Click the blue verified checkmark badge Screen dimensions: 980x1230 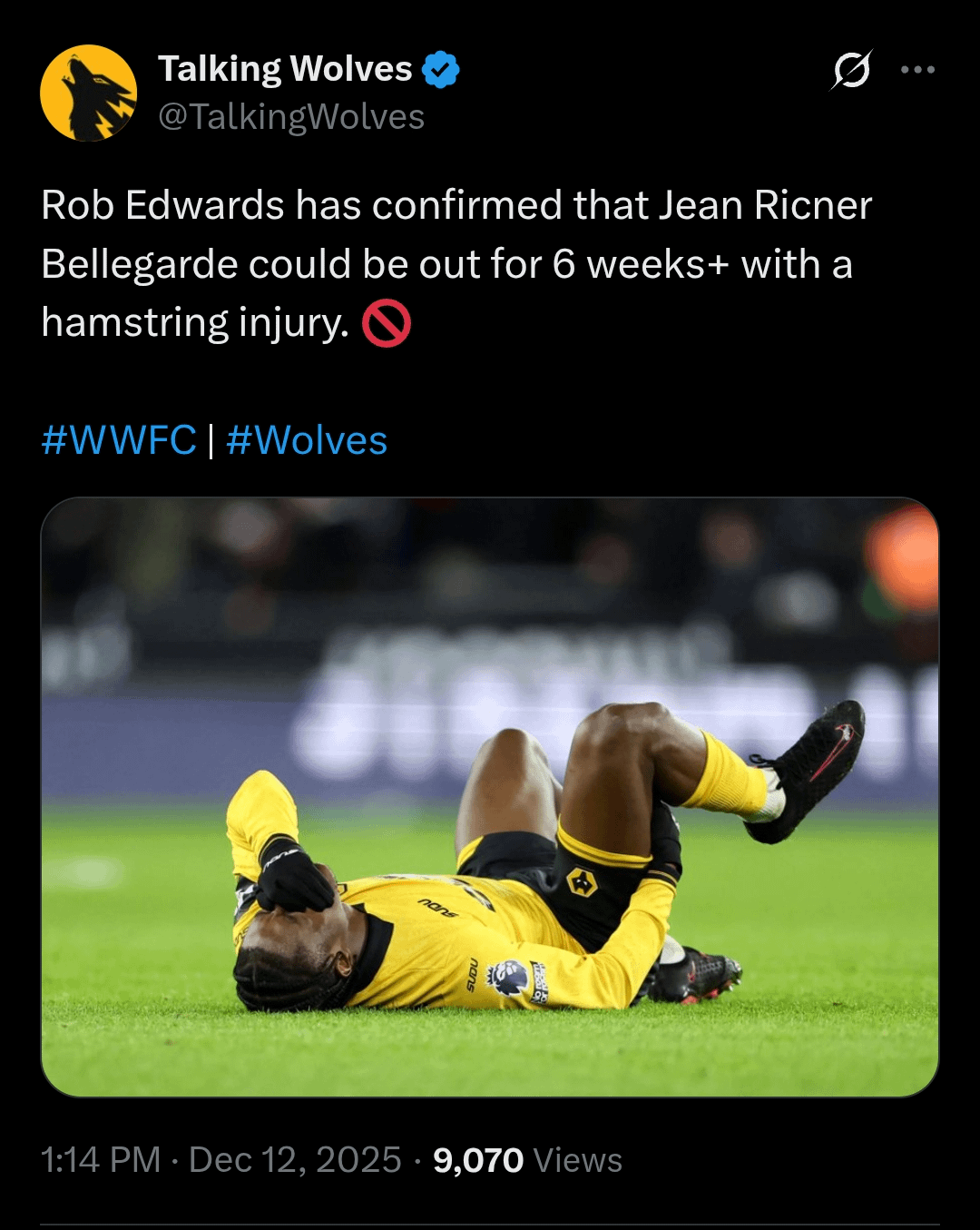[x=441, y=70]
